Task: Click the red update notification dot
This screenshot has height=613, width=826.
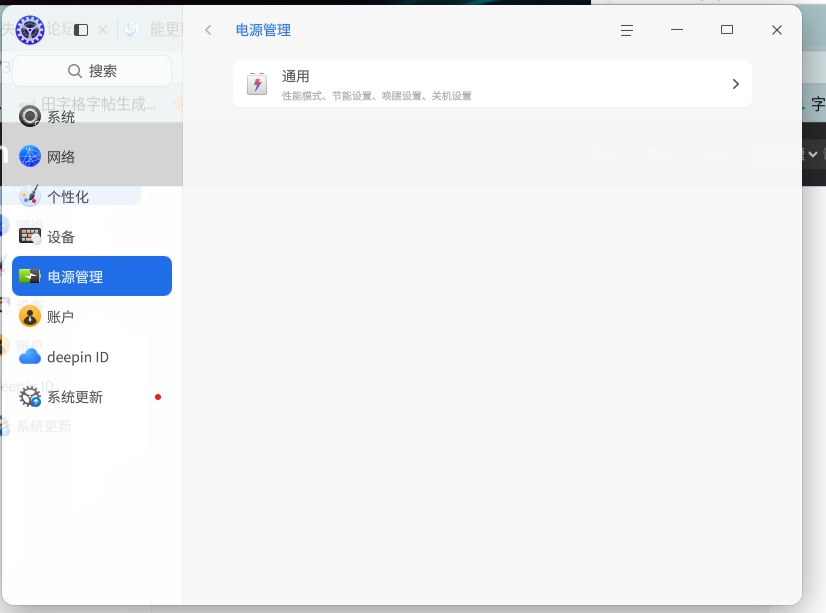Action: [x=158, y=397]
